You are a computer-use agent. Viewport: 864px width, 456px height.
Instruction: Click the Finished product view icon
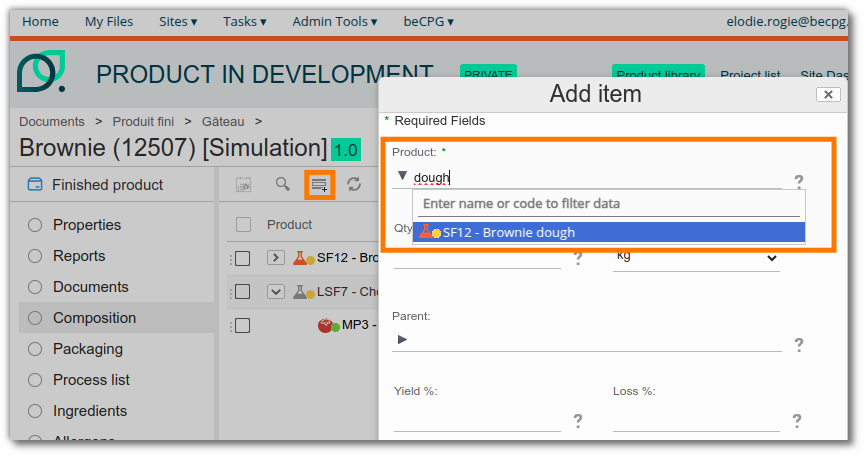[35, 184]
